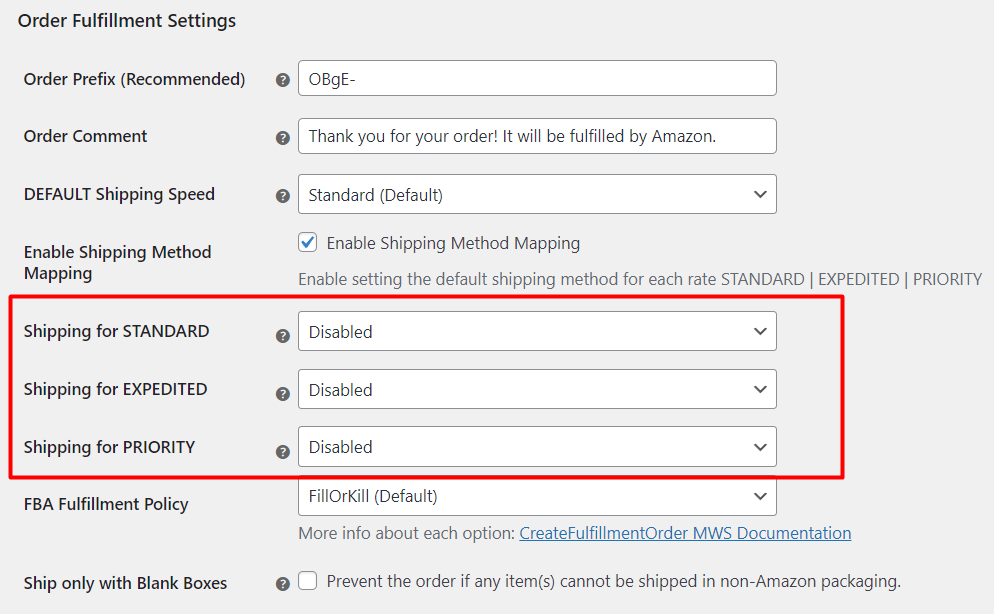This screenshot has height=614, width=994.
Task: Enable Ship only with Blank Boxes checkbox
Action: (308, 580)
